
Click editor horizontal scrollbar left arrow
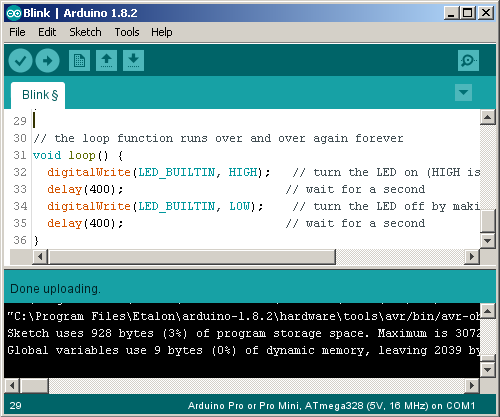click(x=40, y=257)
